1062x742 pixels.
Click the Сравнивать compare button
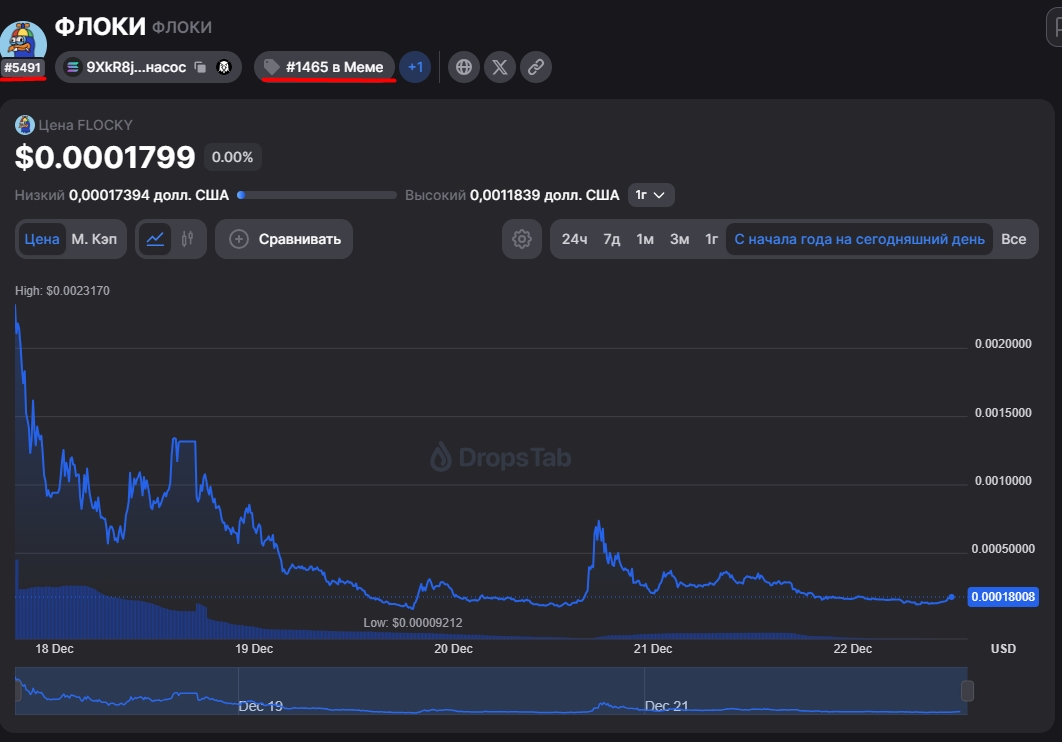[x=284, y=239]
